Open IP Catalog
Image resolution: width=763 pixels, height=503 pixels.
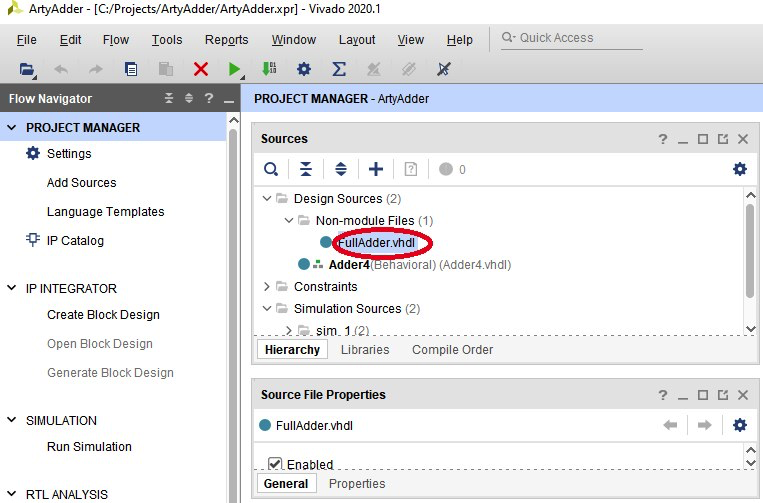pos(75,240)
